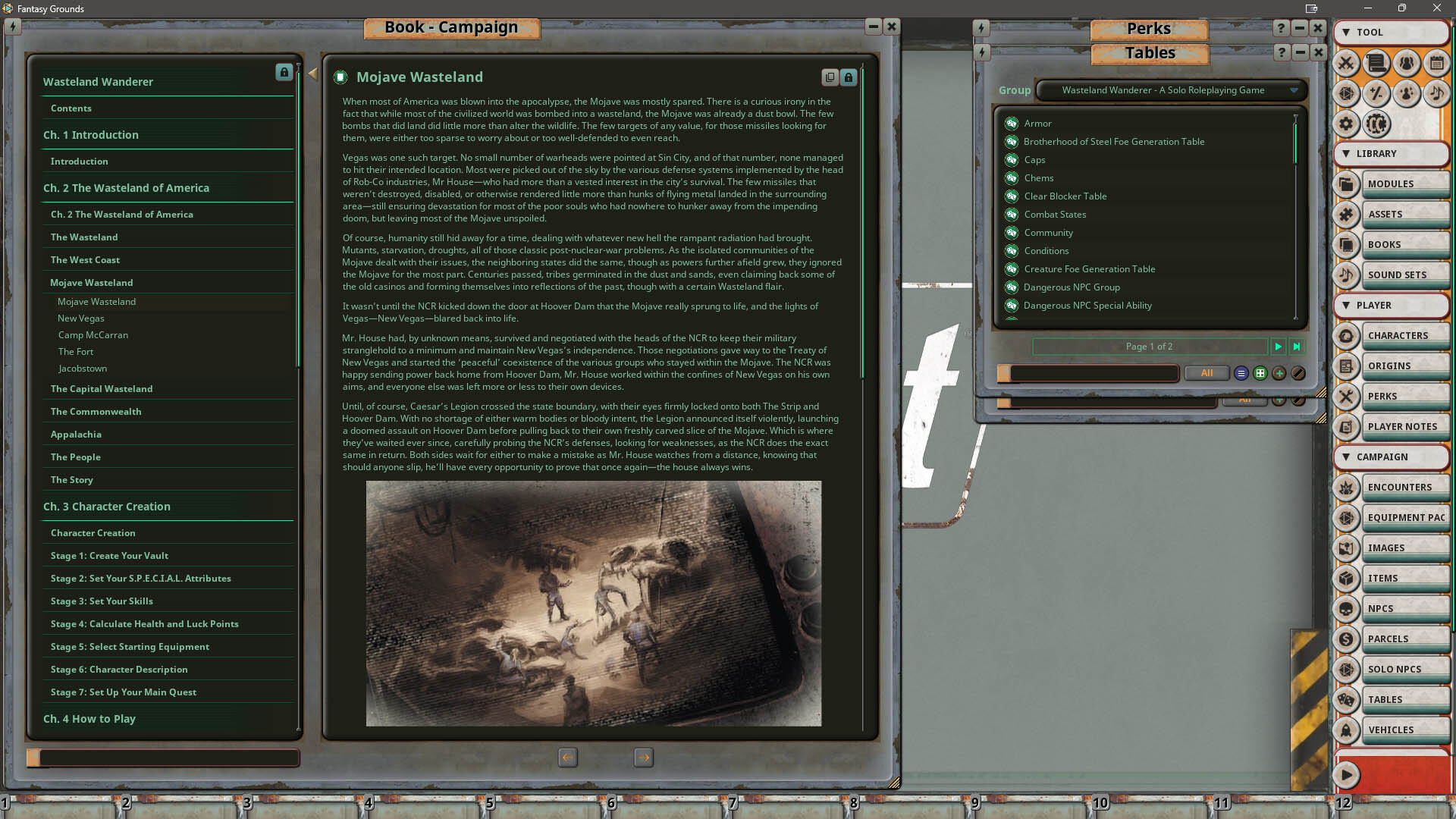The height and width of the screenshot is (819, 1456).
Task: Open the Armor table link icon
Action: pos(1011,123)
